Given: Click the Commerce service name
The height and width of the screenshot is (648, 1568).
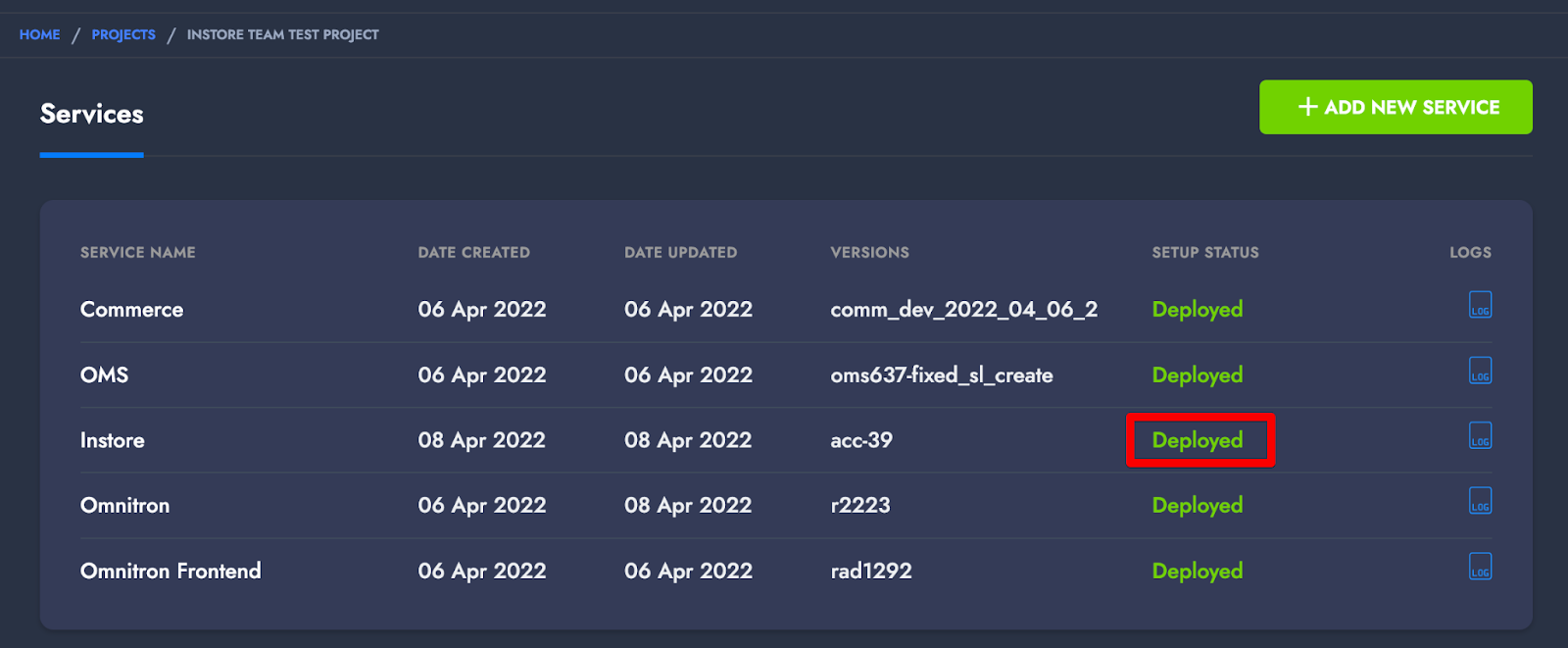Looking at the screenshot, I should point(131,310).
